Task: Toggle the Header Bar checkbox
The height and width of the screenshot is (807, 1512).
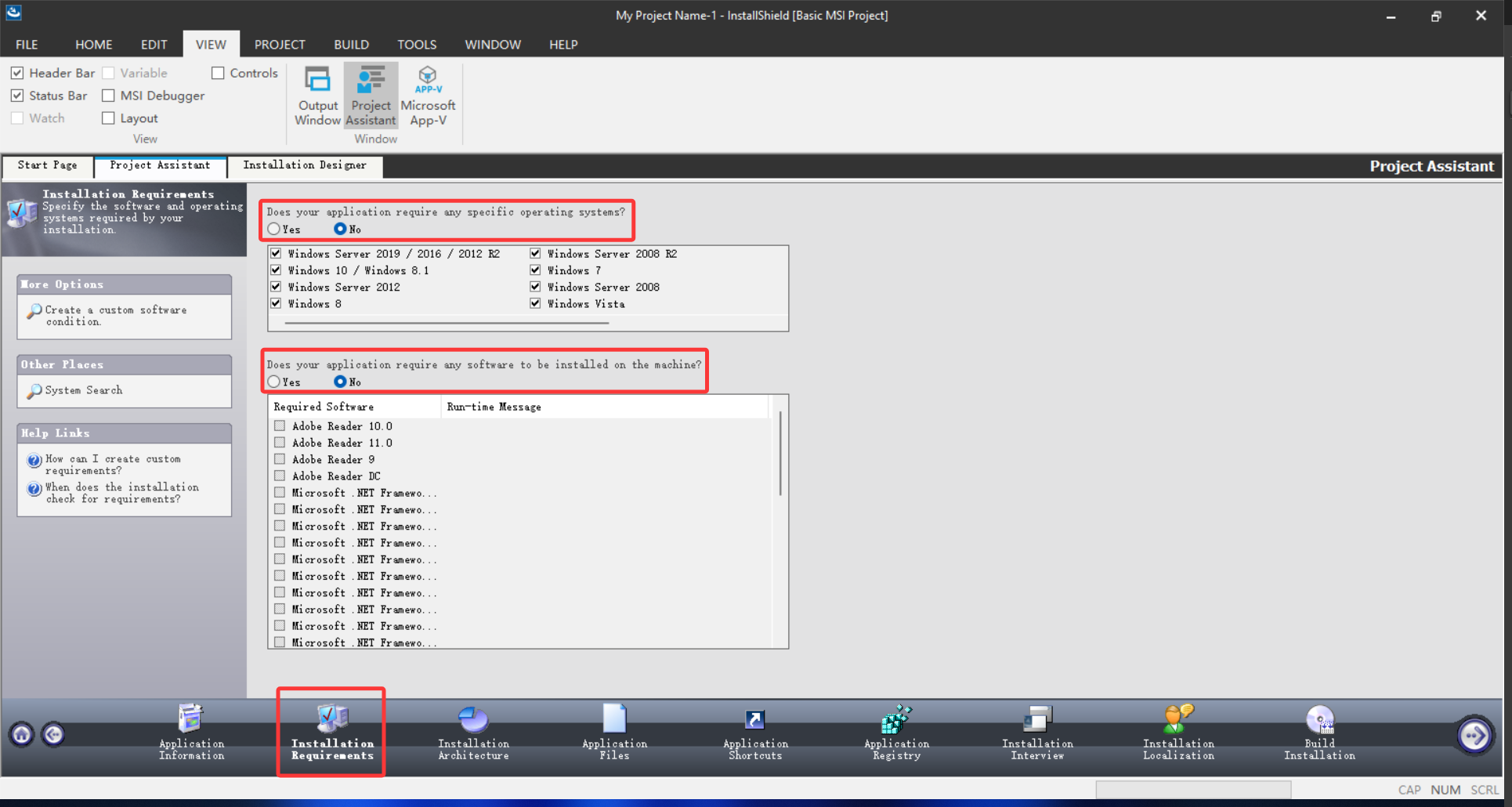Action: (x=17, y=73)
